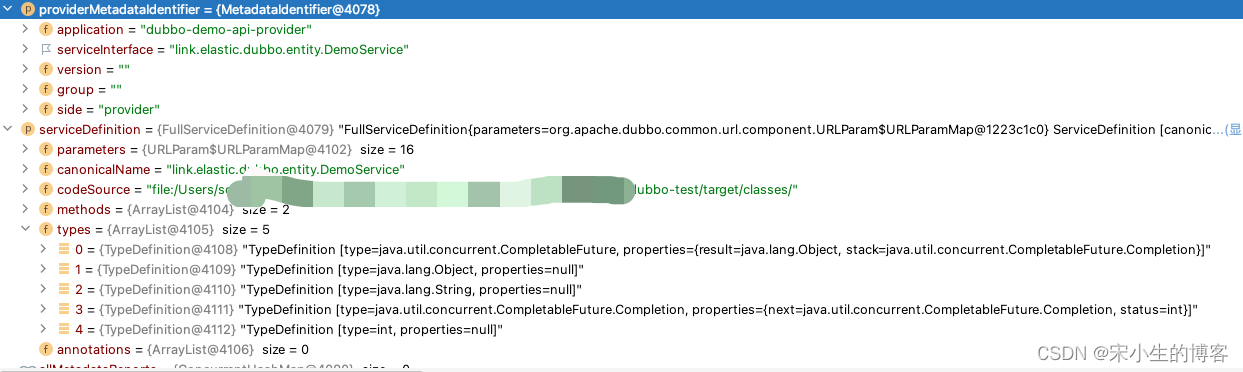This screenshot has width=1243, height=372.
Task: Click the property icon of serviceDefinition
Action: pos(27,129)
